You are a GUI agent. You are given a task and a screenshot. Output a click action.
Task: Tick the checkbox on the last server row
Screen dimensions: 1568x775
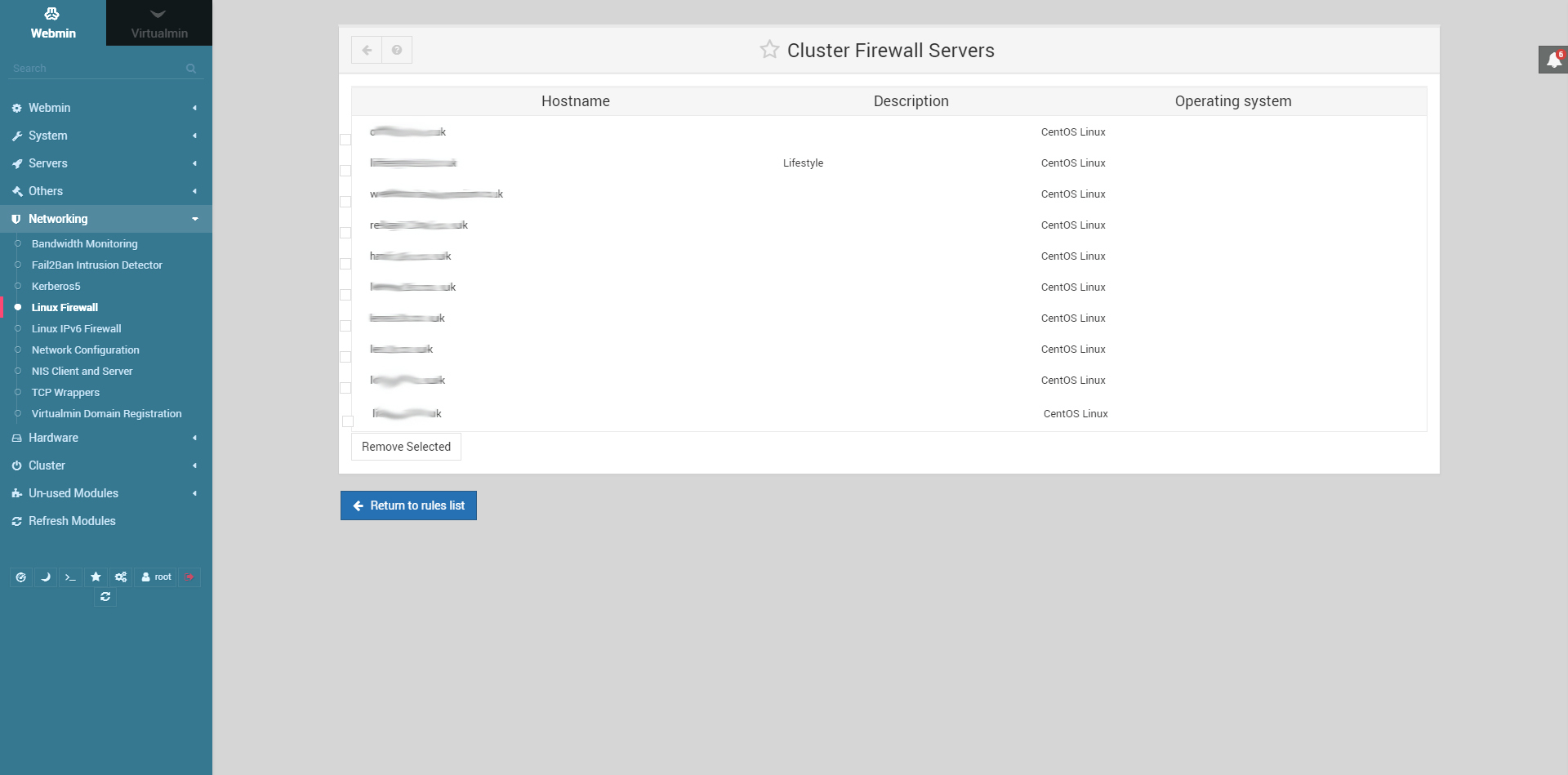pyautogui.click(x=345, y=421)
